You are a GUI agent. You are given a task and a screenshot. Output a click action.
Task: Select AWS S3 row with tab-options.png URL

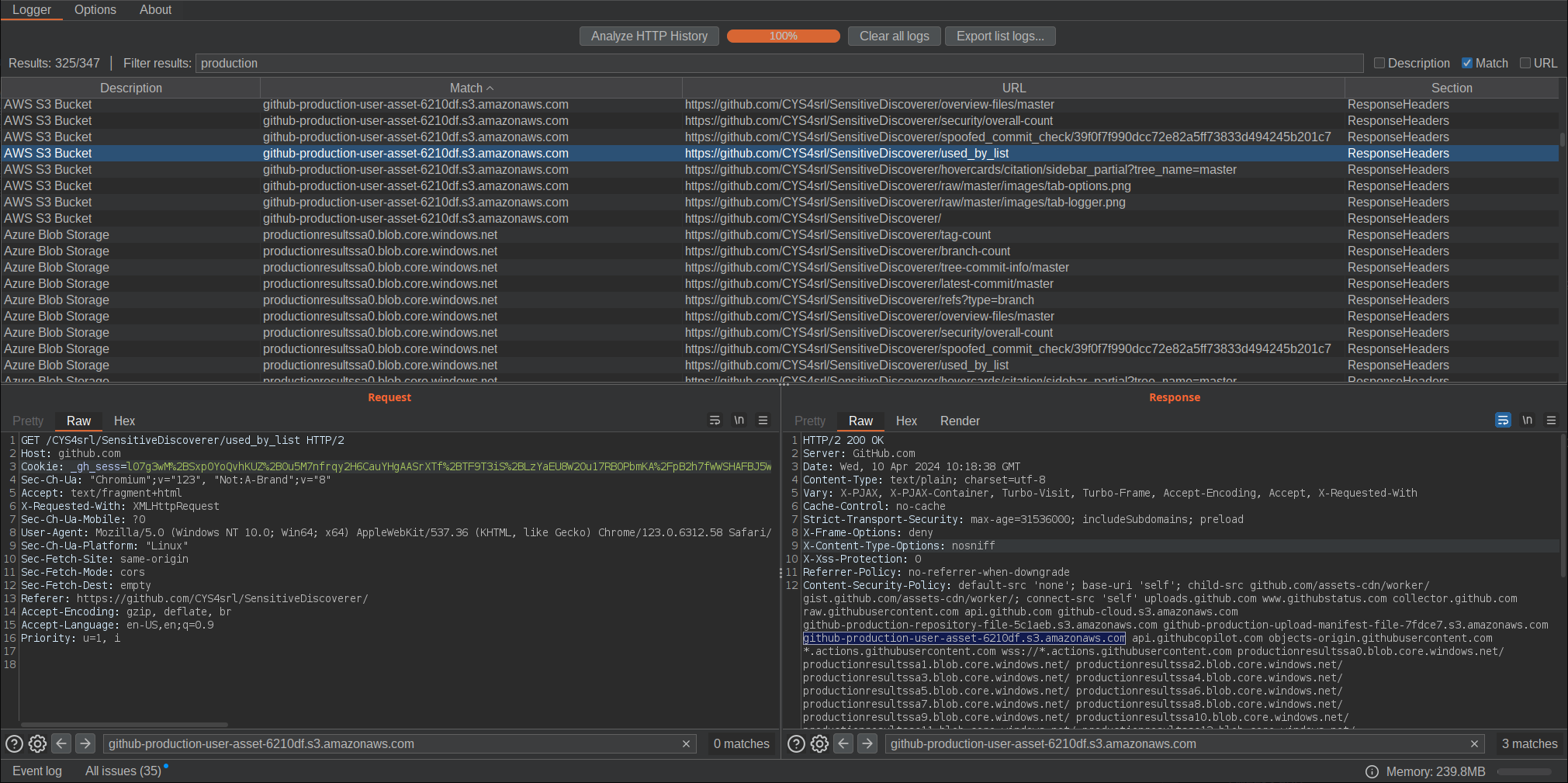(780, 186)
